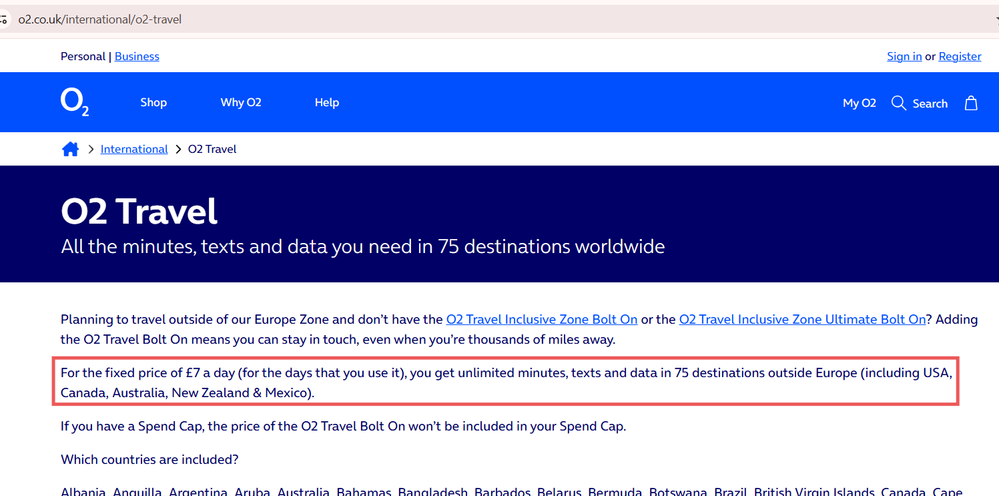The image size is (999, 496).
Task: Click the Register link
Action: 959,57
